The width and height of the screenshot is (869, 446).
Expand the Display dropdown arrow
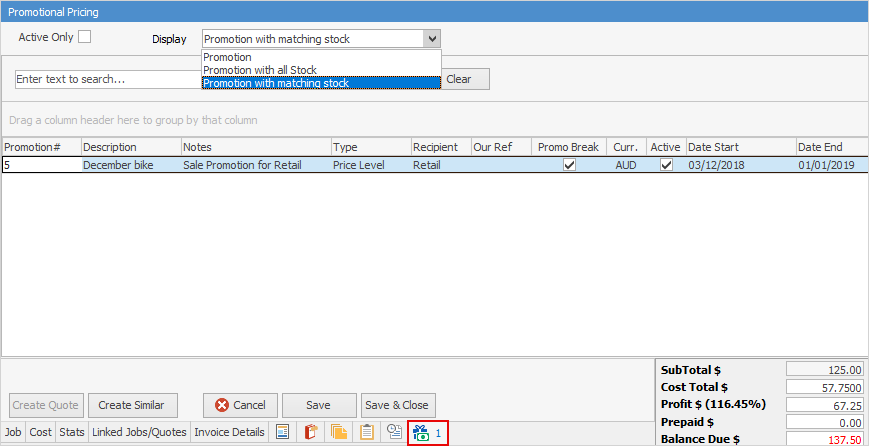432,39
